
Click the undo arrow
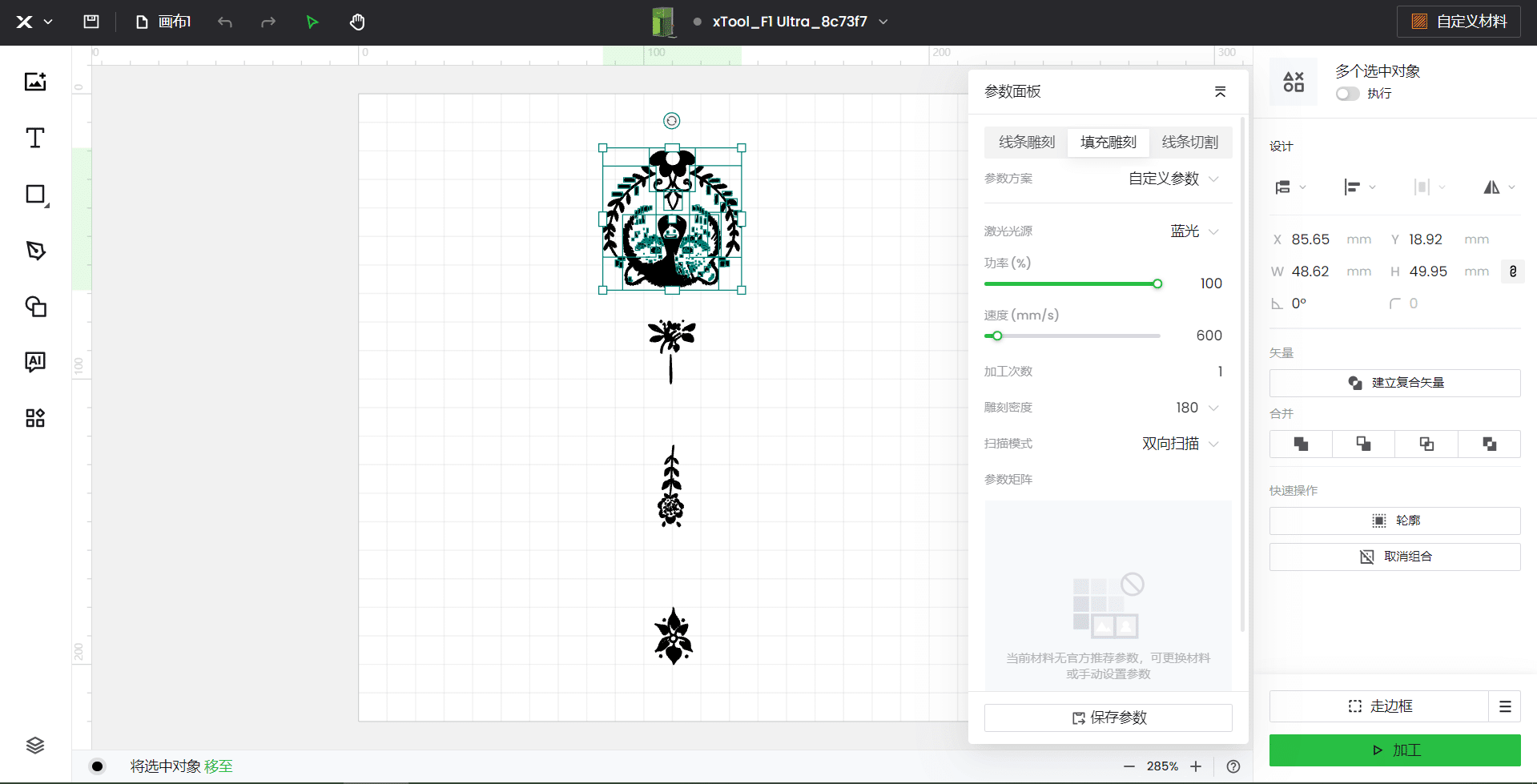(225, 22)
